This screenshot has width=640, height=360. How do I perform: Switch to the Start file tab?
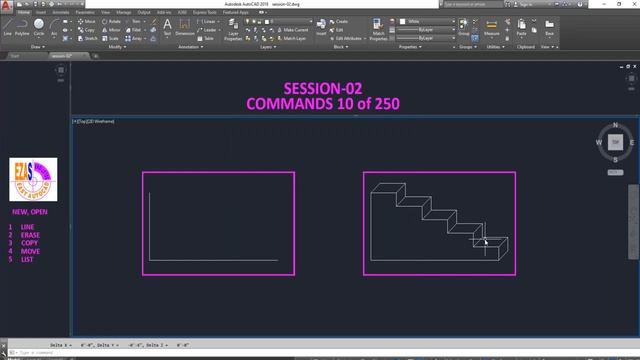pos(15,56)
